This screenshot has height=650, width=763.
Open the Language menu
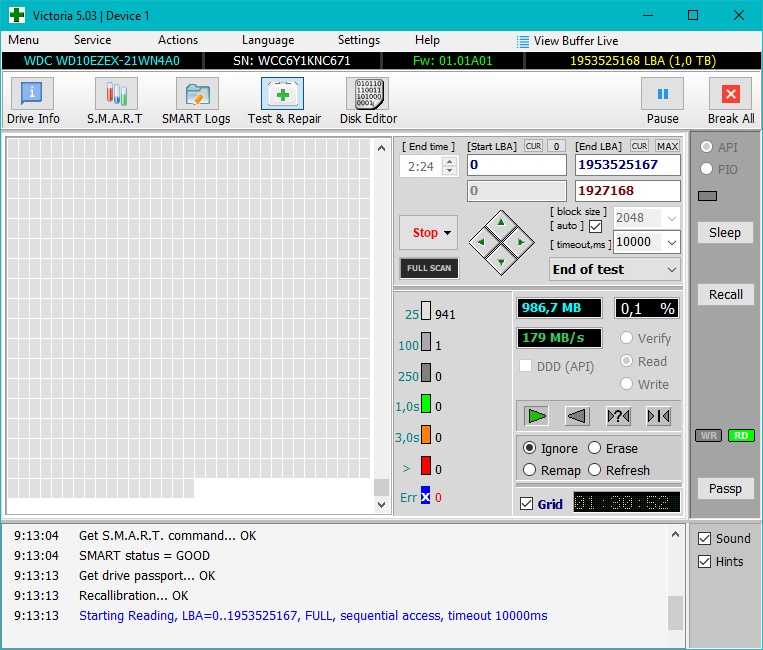point(268,40)
